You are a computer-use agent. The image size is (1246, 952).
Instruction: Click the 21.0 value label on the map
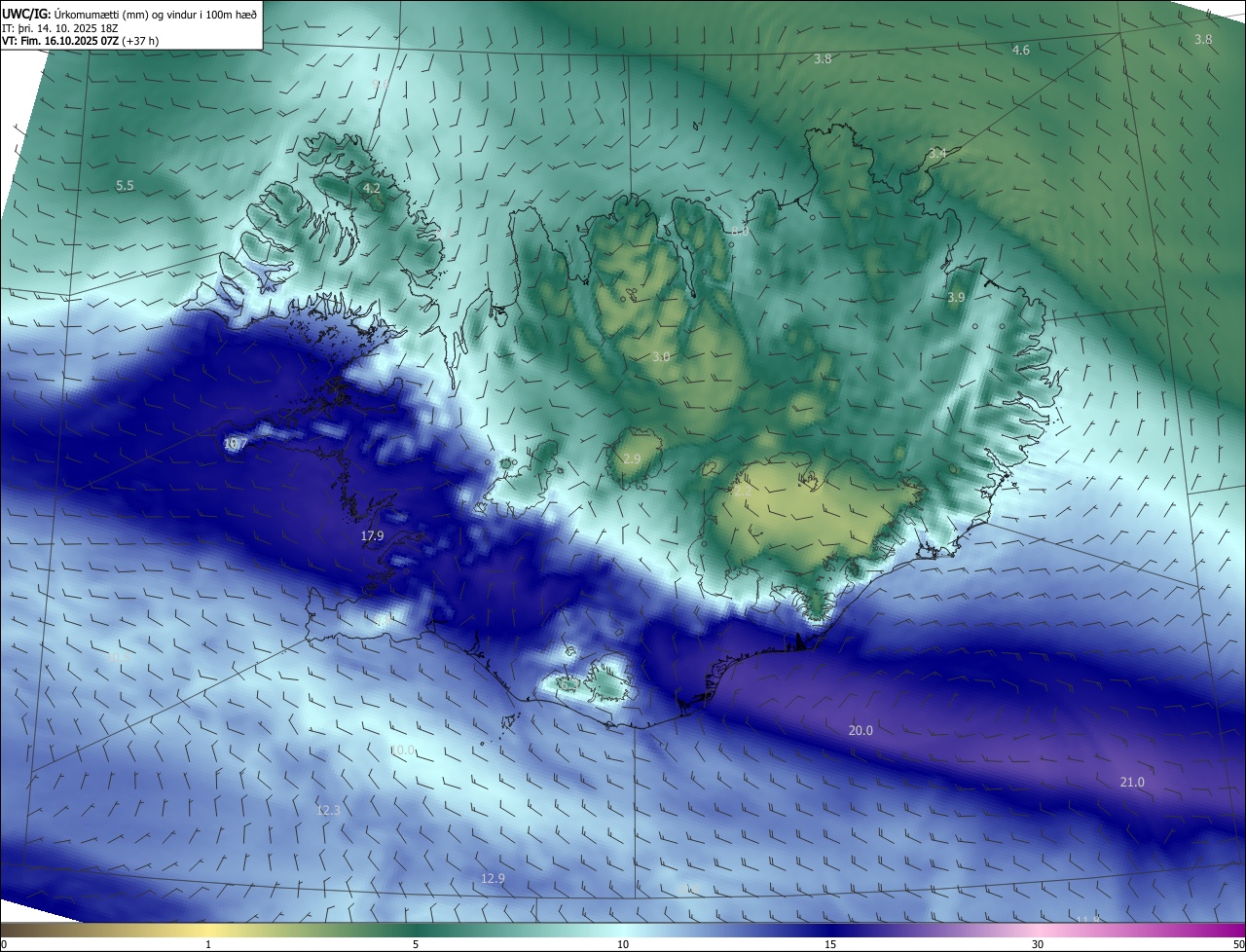point(1132,783)
